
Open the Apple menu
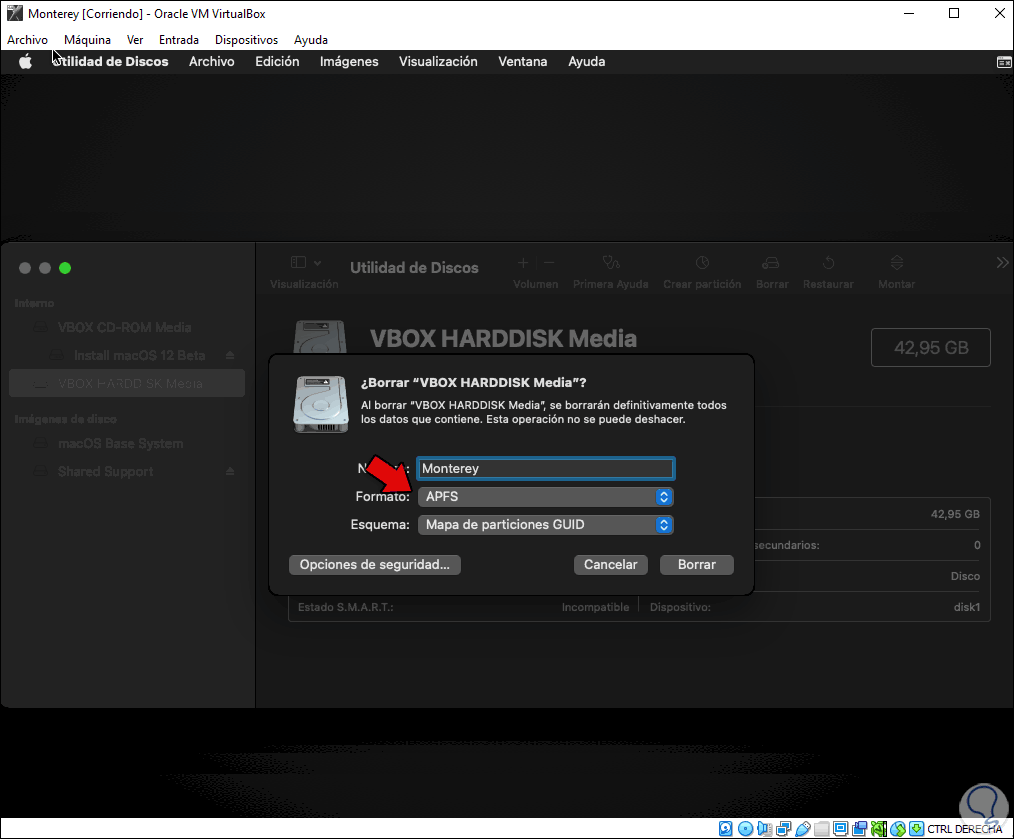pyautogui.click(x=25, y=62)
